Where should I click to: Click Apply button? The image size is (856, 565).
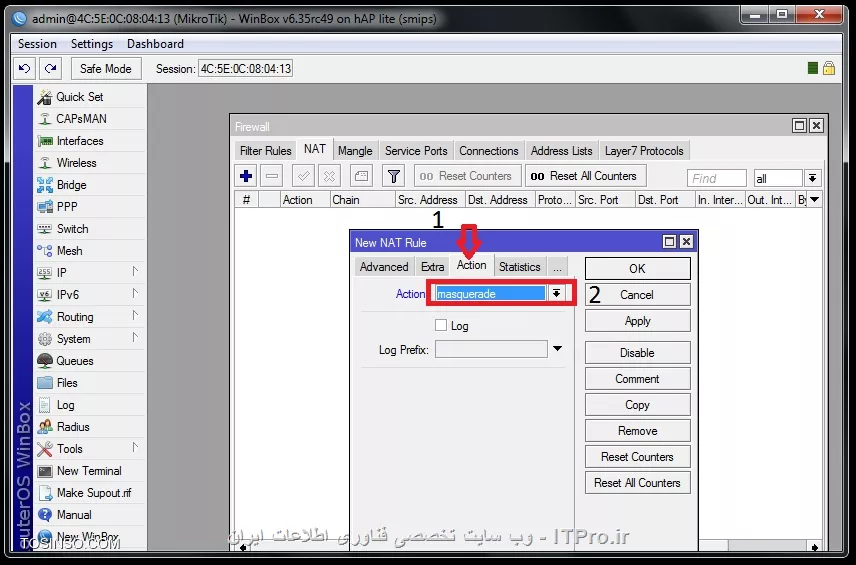[x=638, y=321]
